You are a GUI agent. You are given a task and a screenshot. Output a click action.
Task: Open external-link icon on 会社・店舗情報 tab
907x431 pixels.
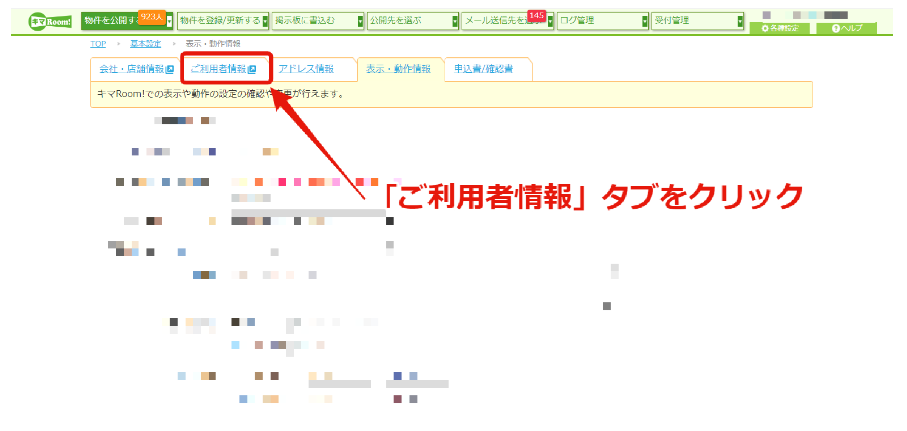[x=169, y=69]
